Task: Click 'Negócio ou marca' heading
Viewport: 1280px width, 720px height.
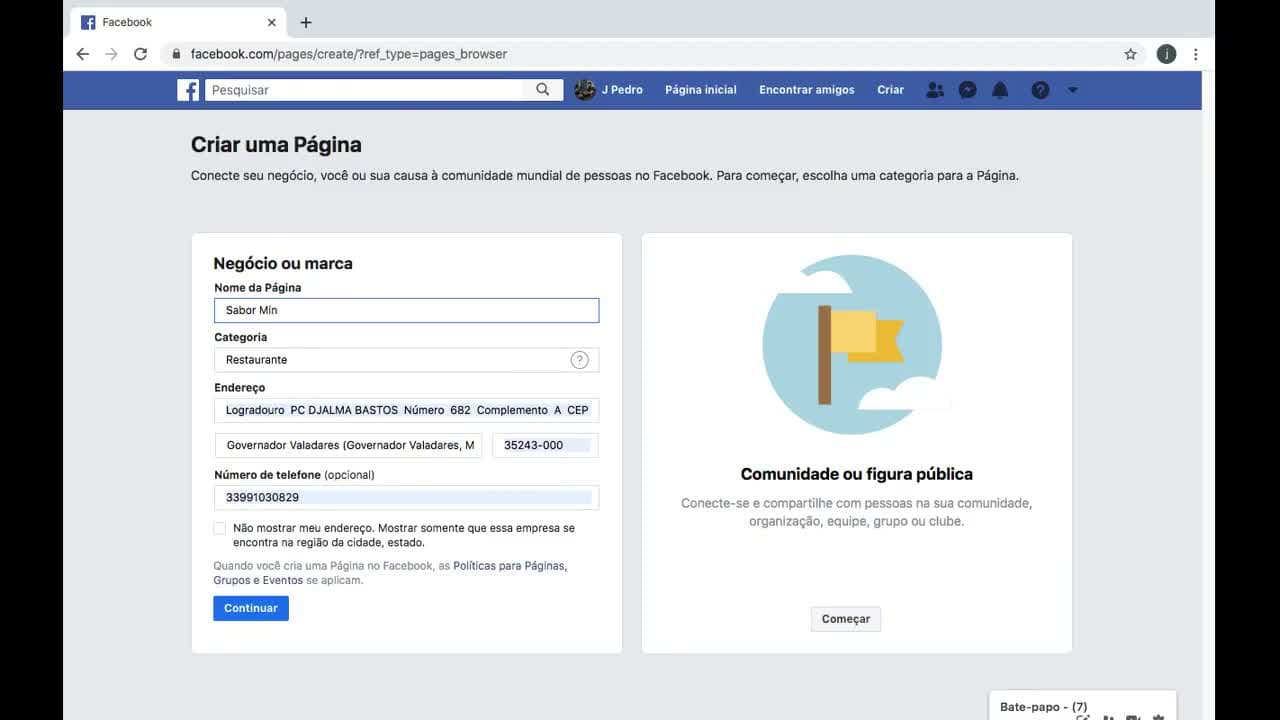Action: pyautogui.click(x=283, y=264)
